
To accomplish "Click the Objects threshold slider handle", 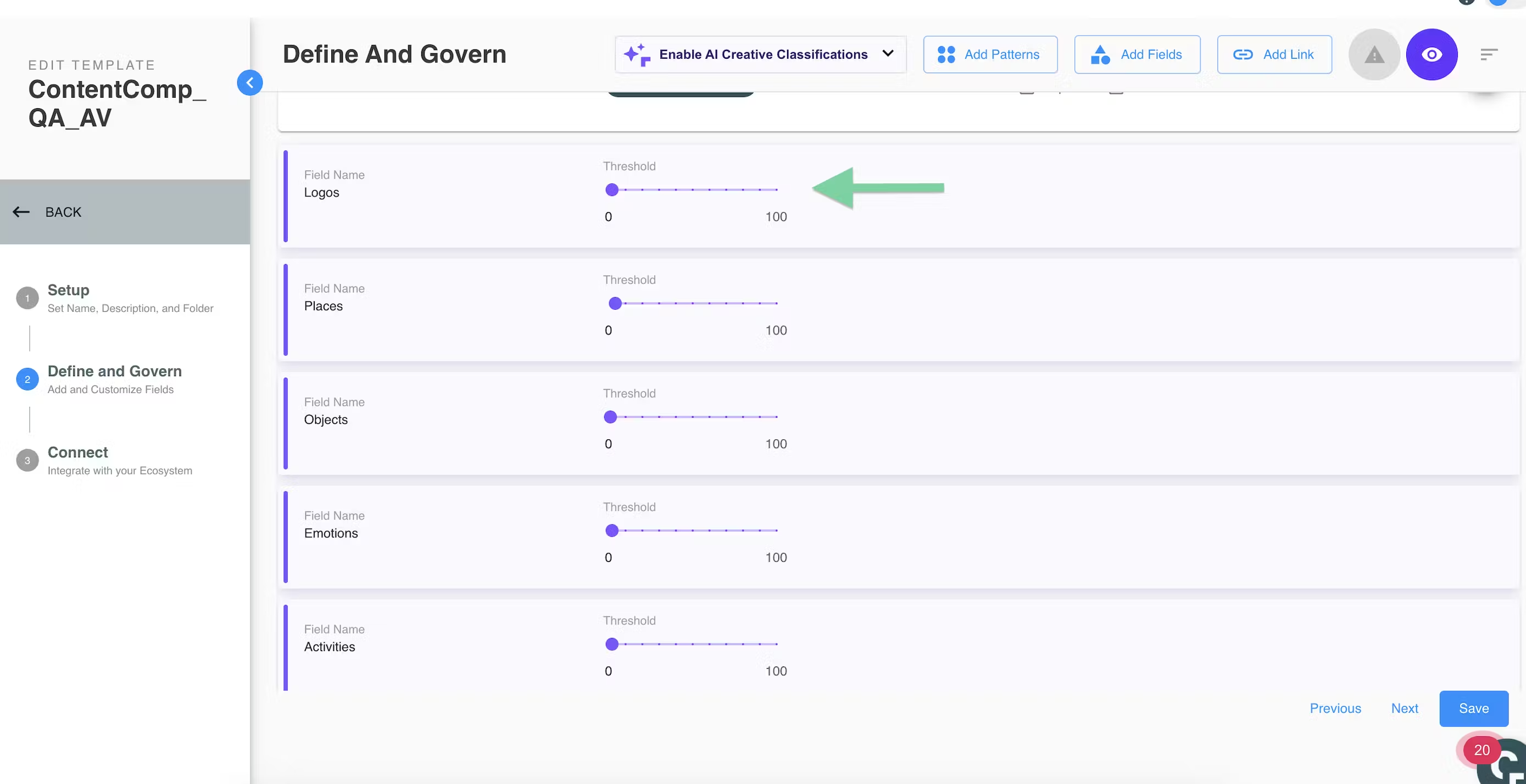I will (x=610, y=417).
